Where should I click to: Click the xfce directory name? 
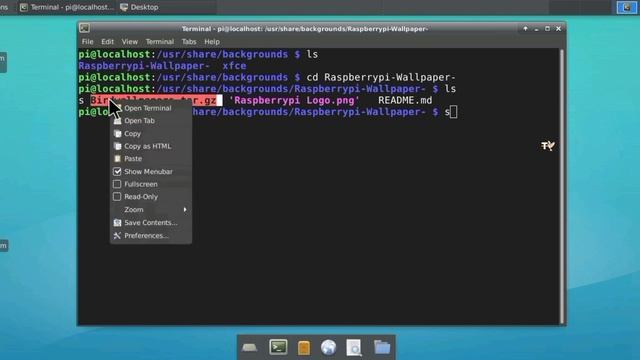[234, 66]
